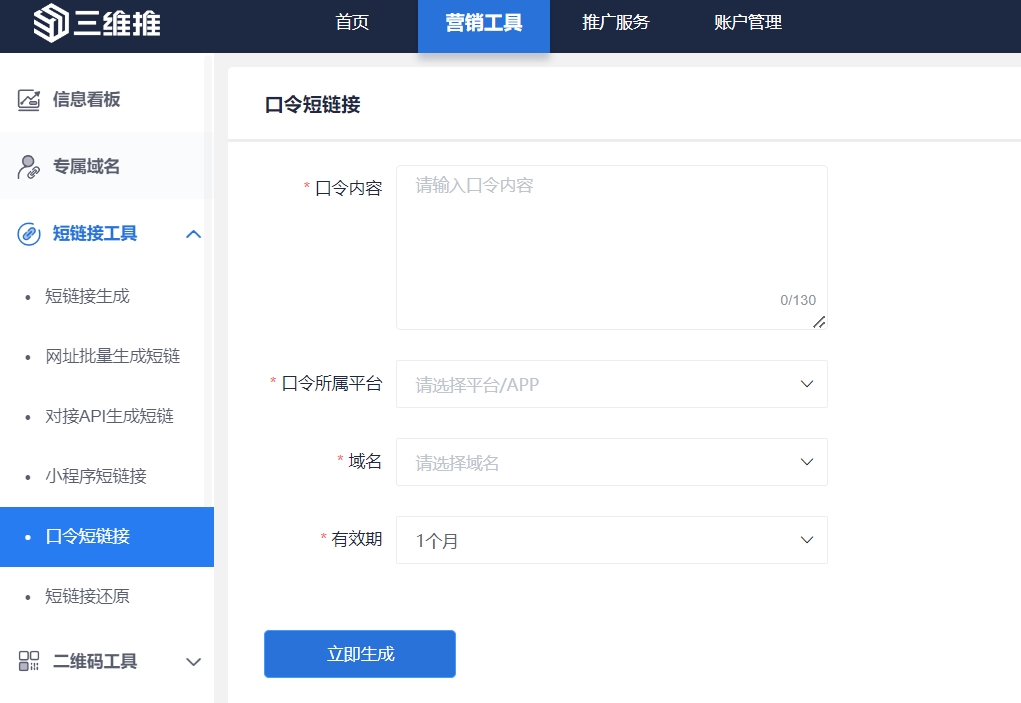The height and width of the screenshot is (703, 1021).
Task: Click the 口令短链接 page heading
Action: (x=313, y=104)
